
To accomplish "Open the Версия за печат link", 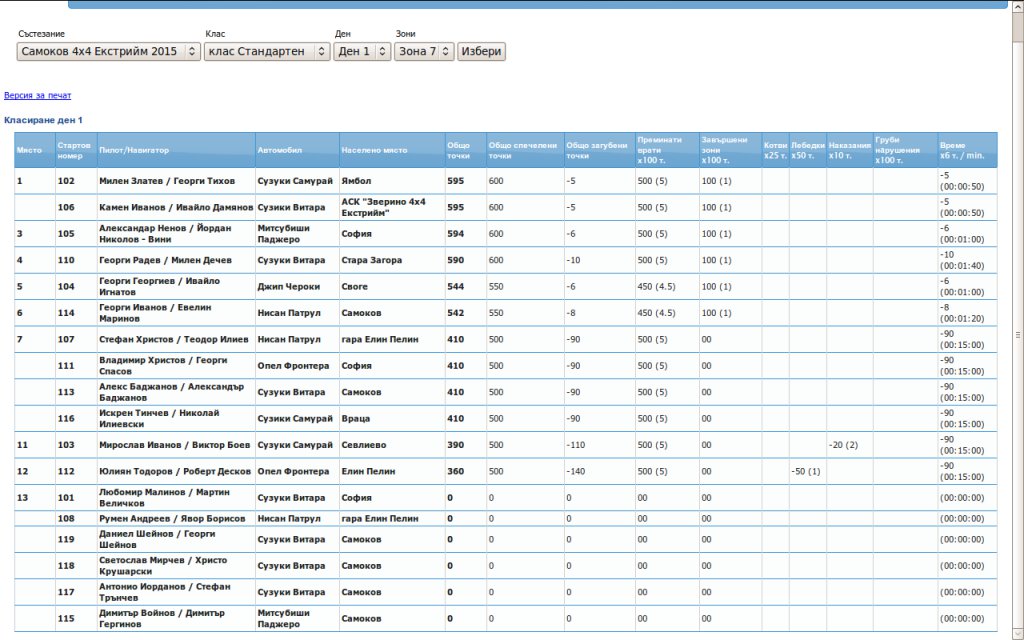I will [x=38, y=96].
